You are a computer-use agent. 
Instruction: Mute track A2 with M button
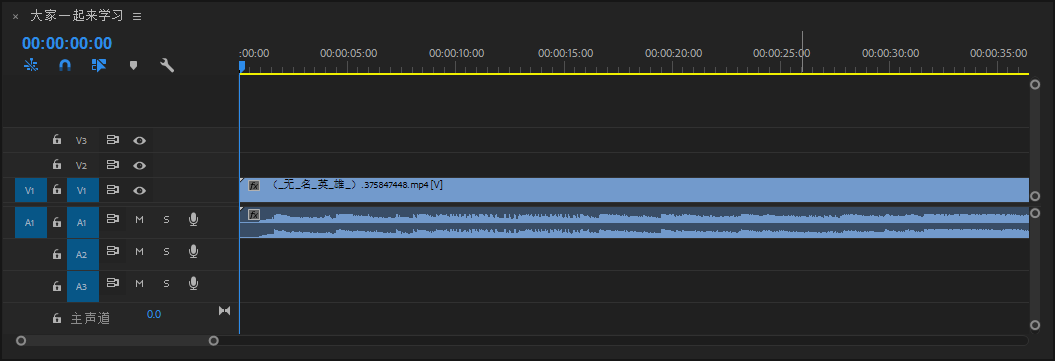139,251
